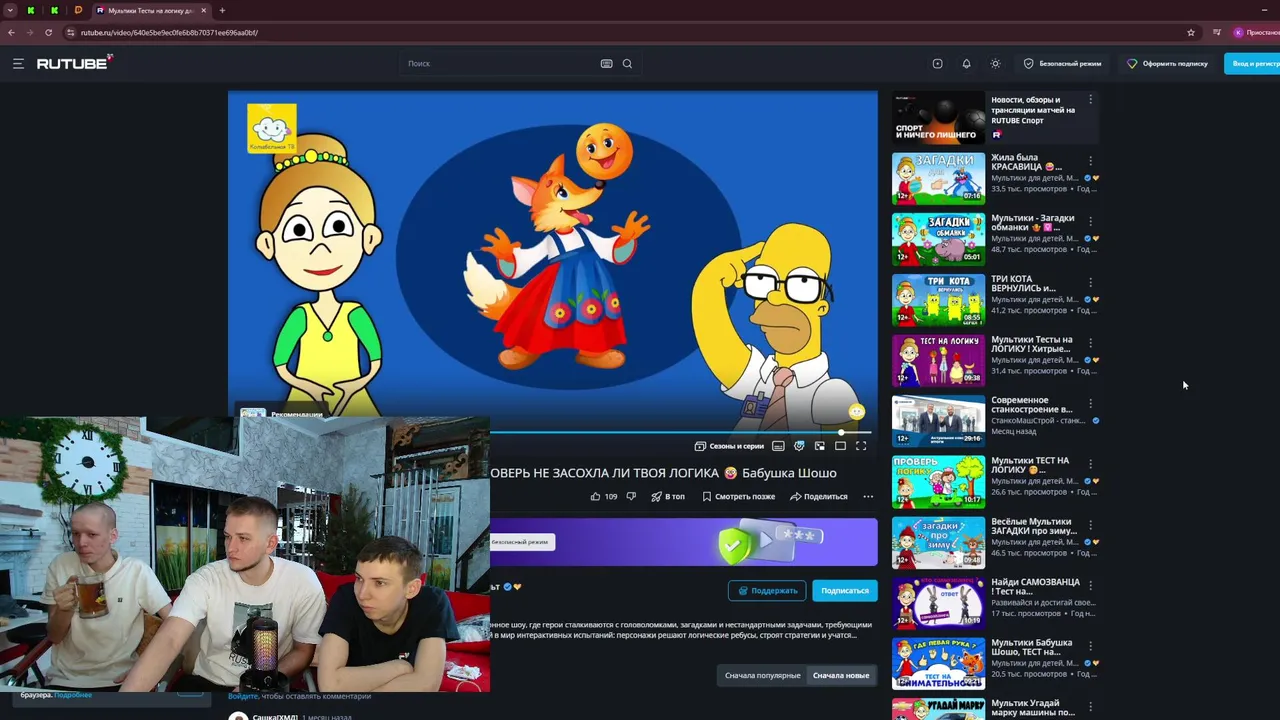The image size is (1280, 720).
Task: Go back in the browser
Action: tap(11, 32)
